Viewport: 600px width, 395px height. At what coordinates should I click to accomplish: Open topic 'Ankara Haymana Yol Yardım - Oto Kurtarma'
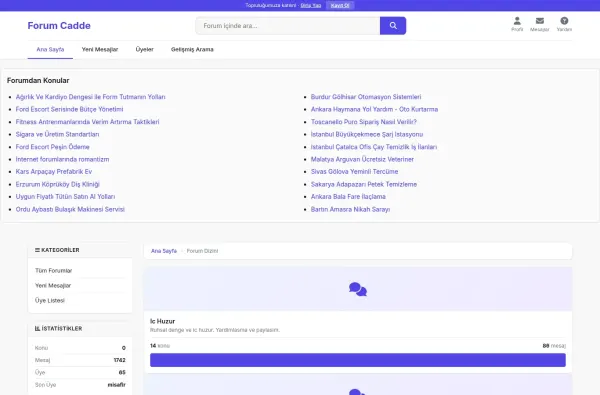coord(374,109)
